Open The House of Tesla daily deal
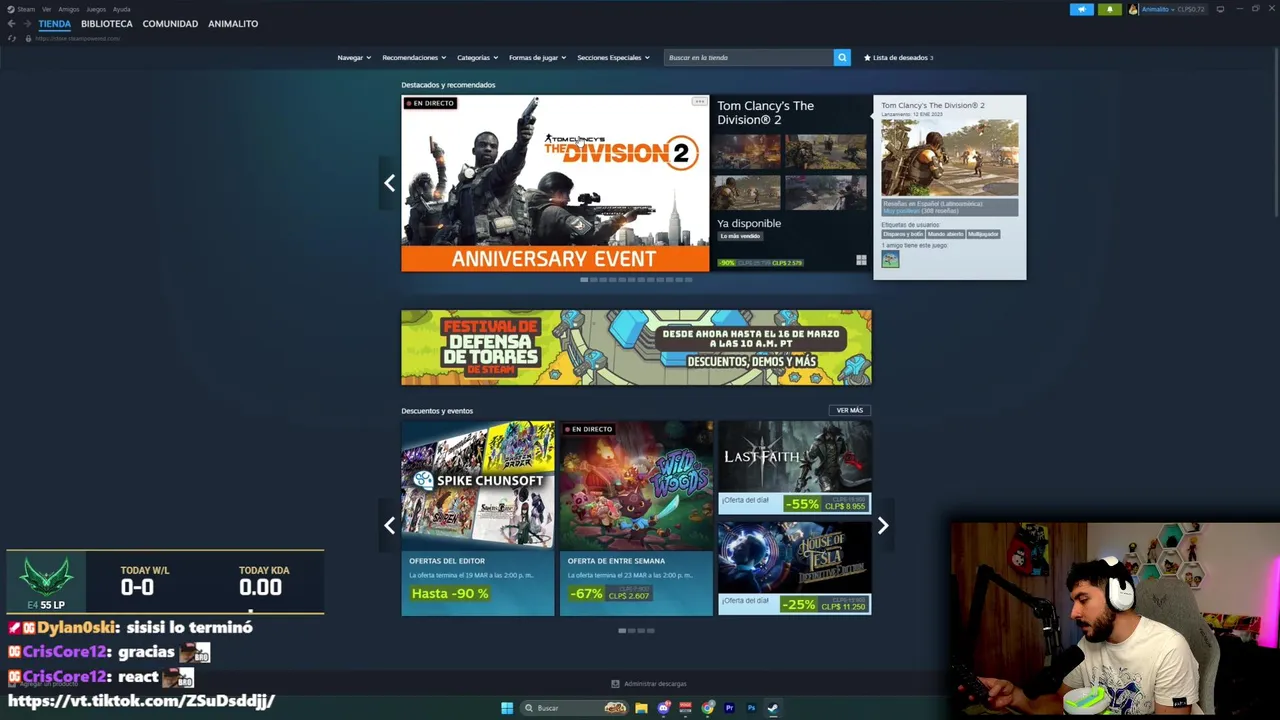 pyautogui.click(x=794, y=568)
